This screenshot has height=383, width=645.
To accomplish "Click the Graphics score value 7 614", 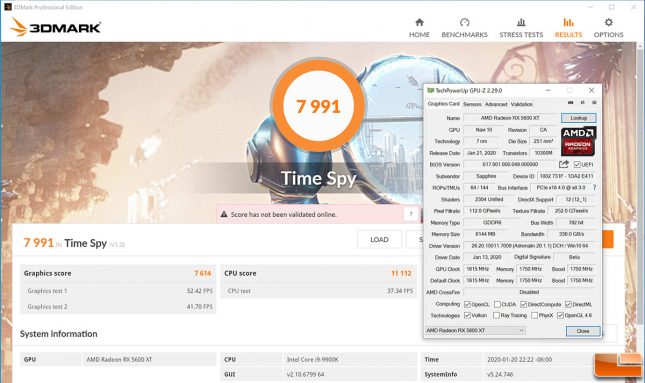I will coord(203,273).
